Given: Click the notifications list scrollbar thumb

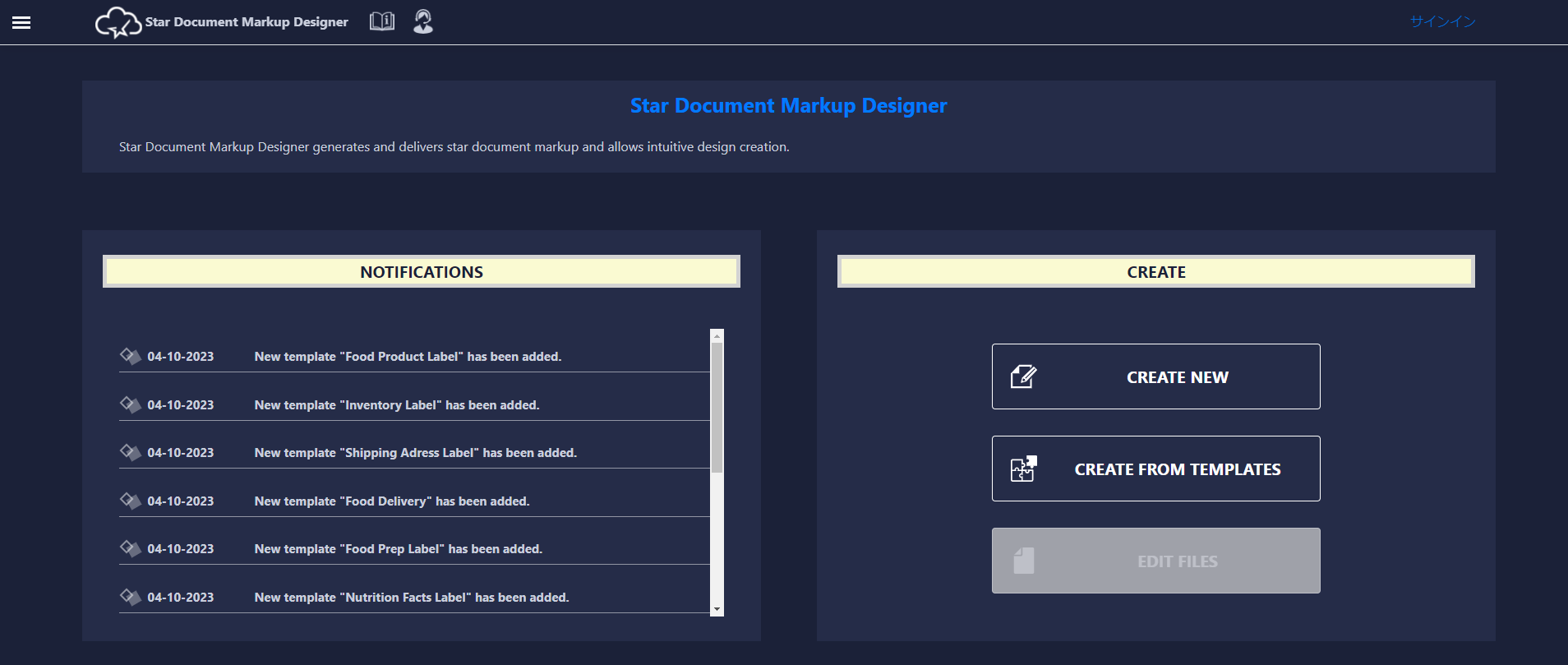Looking at the screenshot, I should pyautogui.click(x=717, y=407).
